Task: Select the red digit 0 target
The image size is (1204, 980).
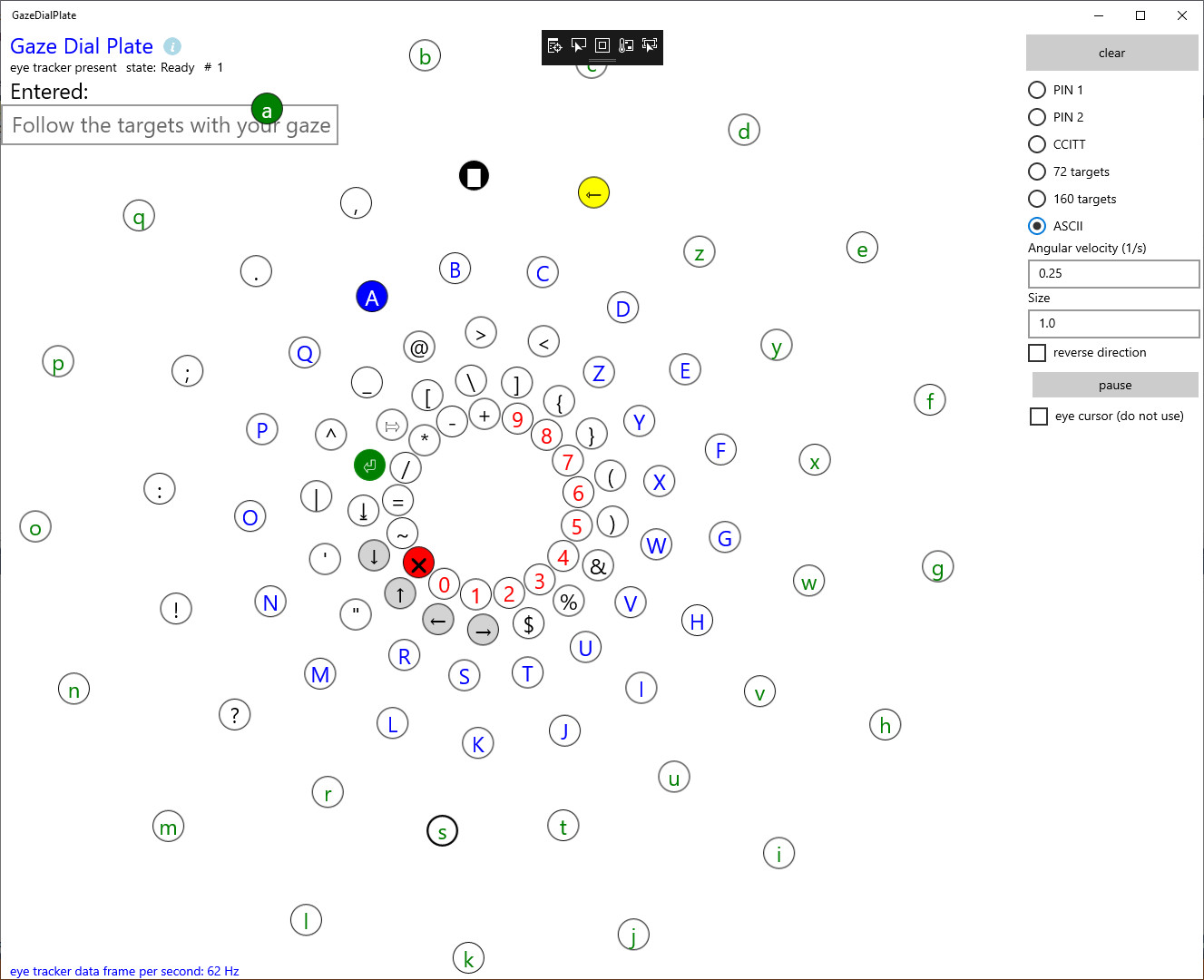Action: [x=445, y=584]
